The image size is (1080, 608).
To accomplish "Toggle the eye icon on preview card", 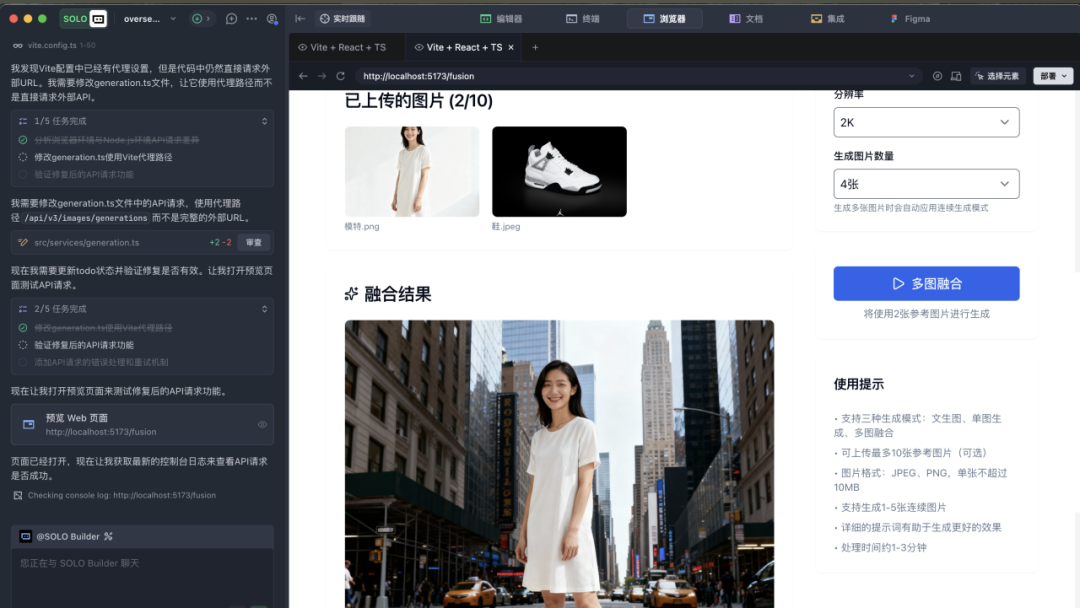I will [262, 425].
